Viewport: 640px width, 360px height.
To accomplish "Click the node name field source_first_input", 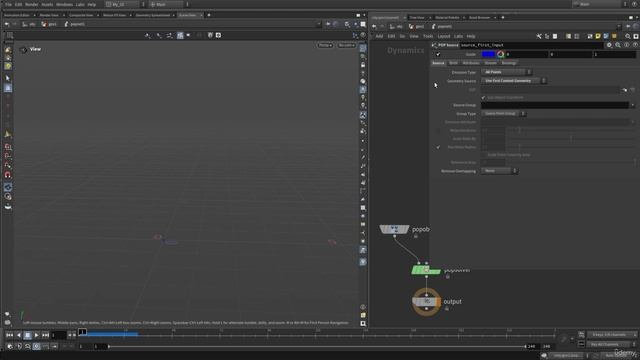I will [531, 45].
